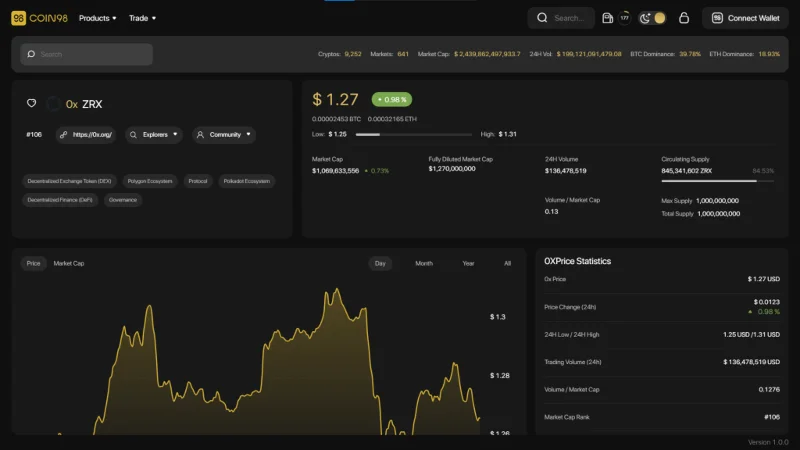
Task: Click Connect Wallet button
Action: click(745, 18)
